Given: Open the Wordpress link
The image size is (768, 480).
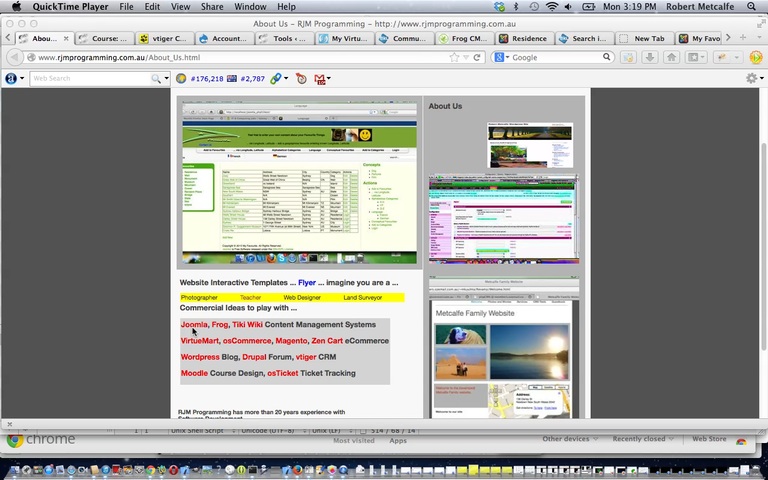Looking at the screenshot, I should pos(200,357).
